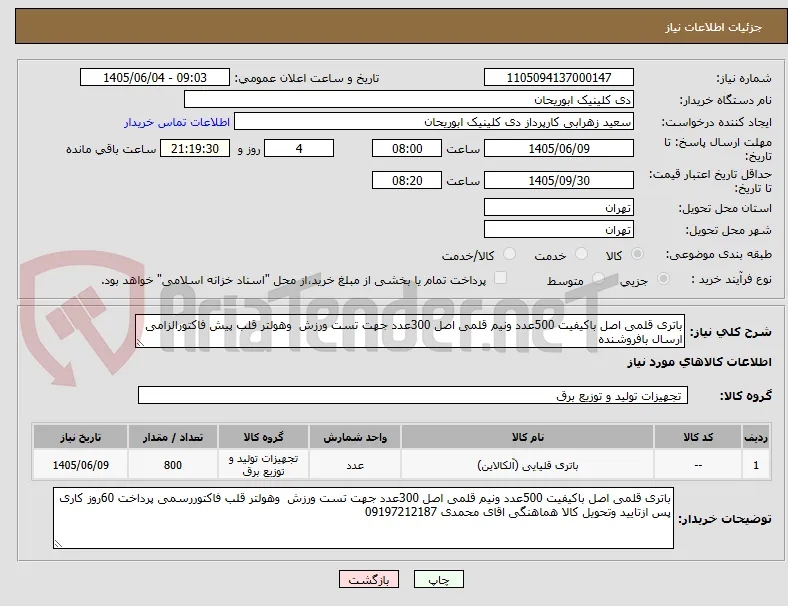
Task: Click the واحد شمارش column header
Action: click(x=355, y=437)
